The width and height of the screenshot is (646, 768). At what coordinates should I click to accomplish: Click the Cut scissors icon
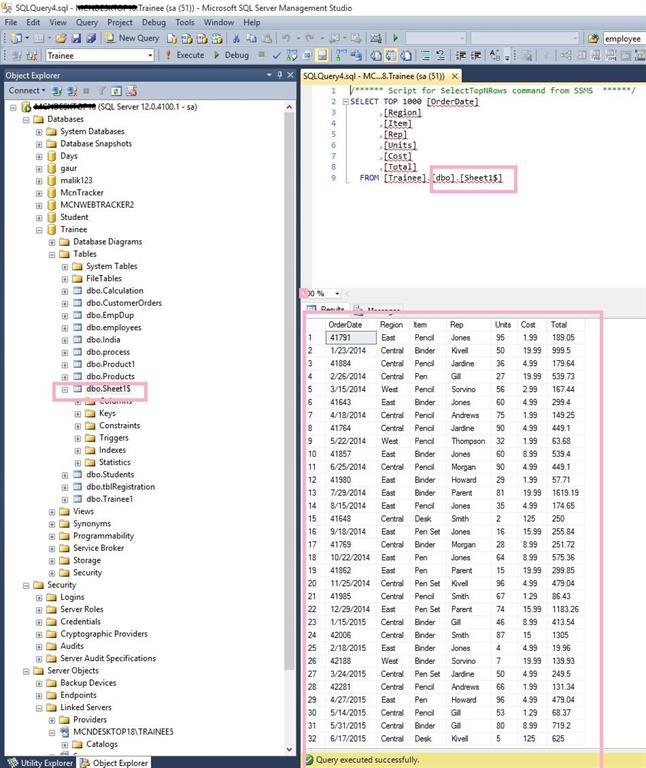click(x=236, y=38)
